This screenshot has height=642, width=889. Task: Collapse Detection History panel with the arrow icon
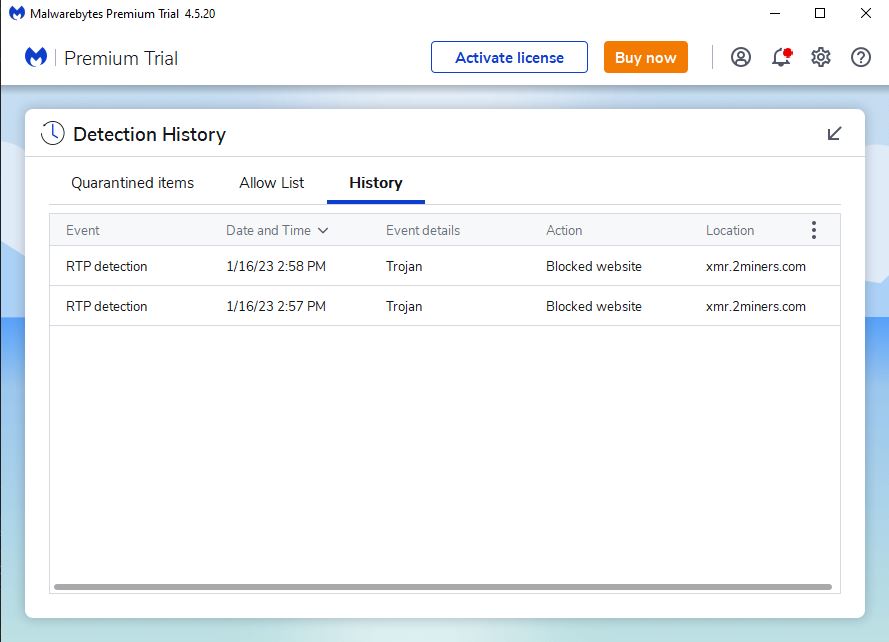tap(834, 134)
